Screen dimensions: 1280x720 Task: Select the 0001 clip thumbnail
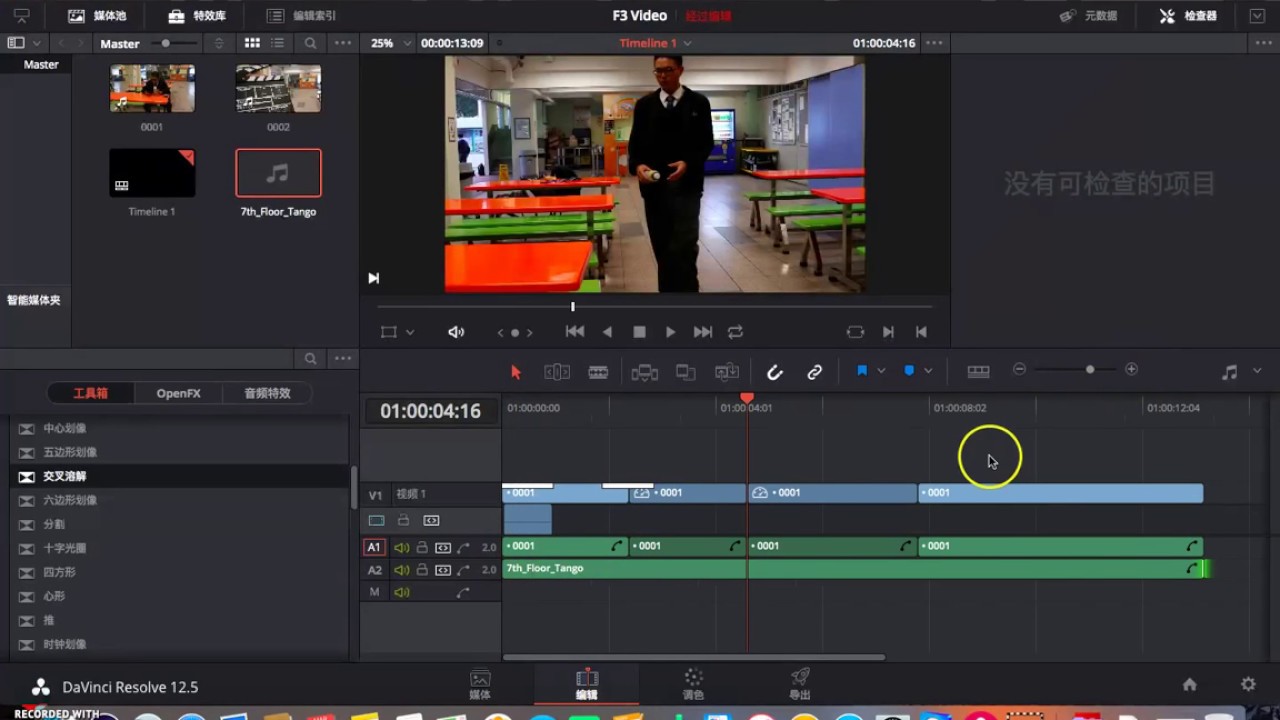point(152,88)
